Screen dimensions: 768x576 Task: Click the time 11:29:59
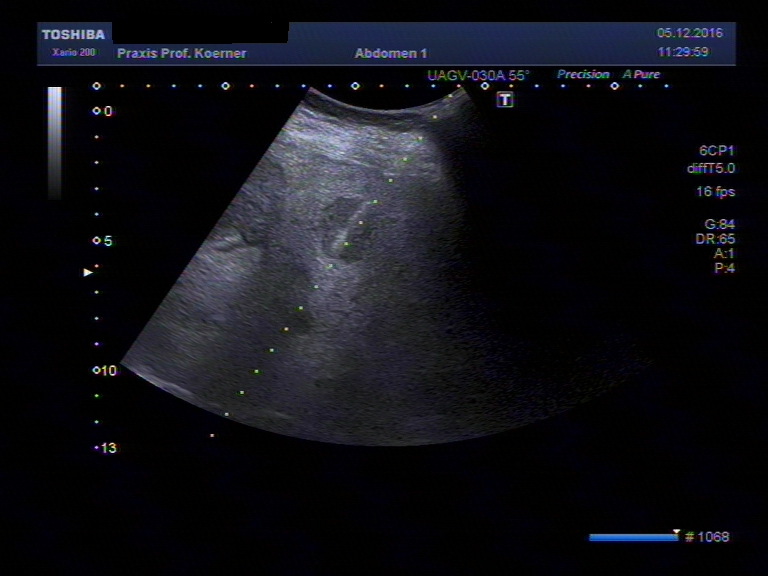point(683,51)
